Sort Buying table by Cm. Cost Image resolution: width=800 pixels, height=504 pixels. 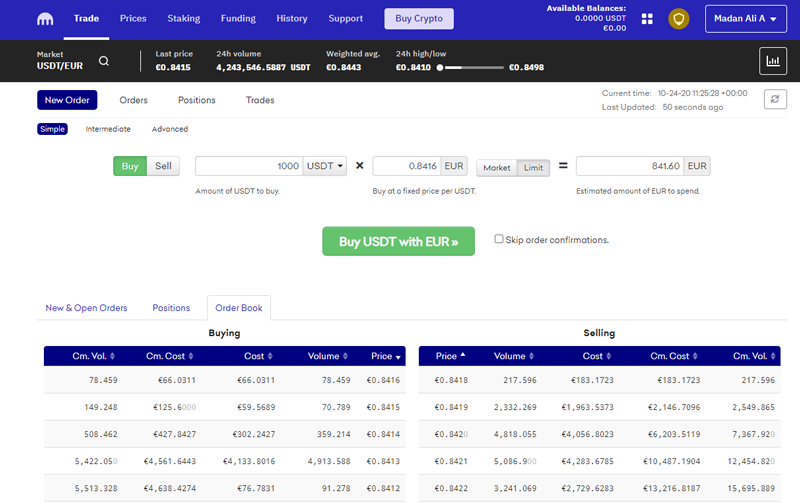(x=169, y=356)
